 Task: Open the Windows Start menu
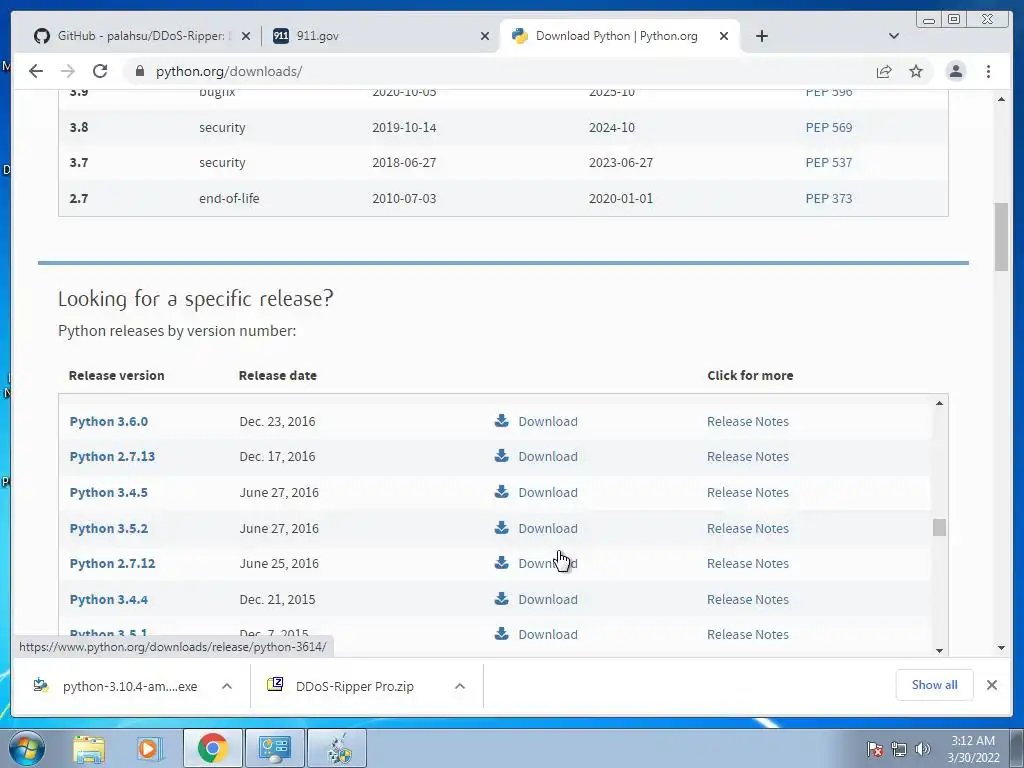click(x=27, y=748)
